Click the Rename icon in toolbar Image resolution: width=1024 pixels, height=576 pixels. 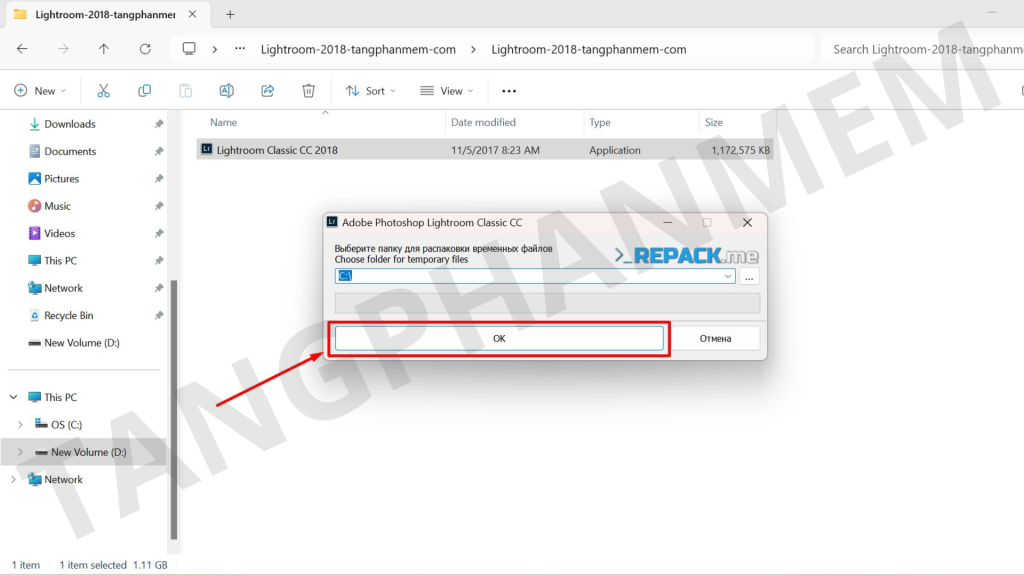(227, 91)
